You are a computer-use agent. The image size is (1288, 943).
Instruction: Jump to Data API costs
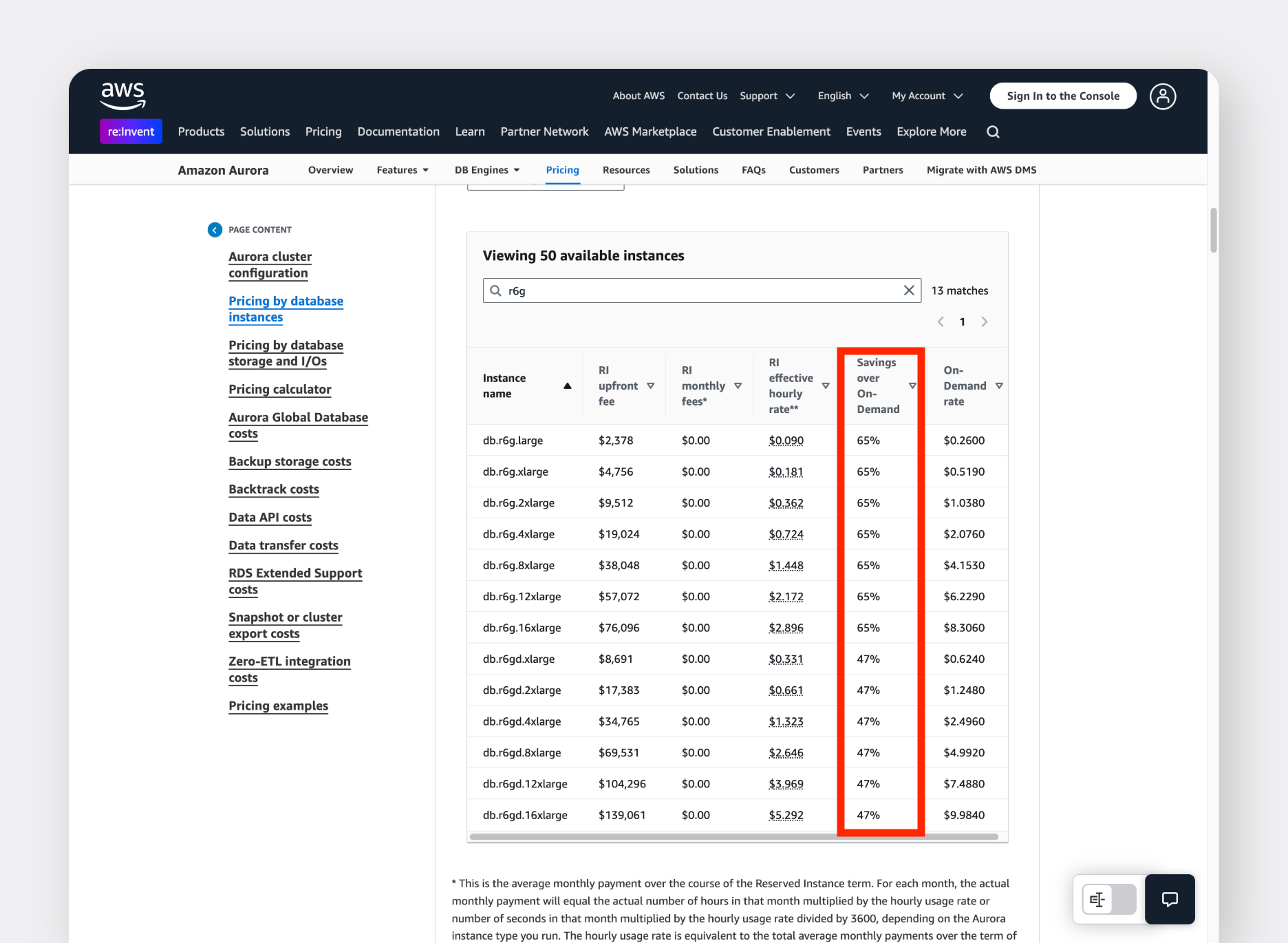point(270,518)
